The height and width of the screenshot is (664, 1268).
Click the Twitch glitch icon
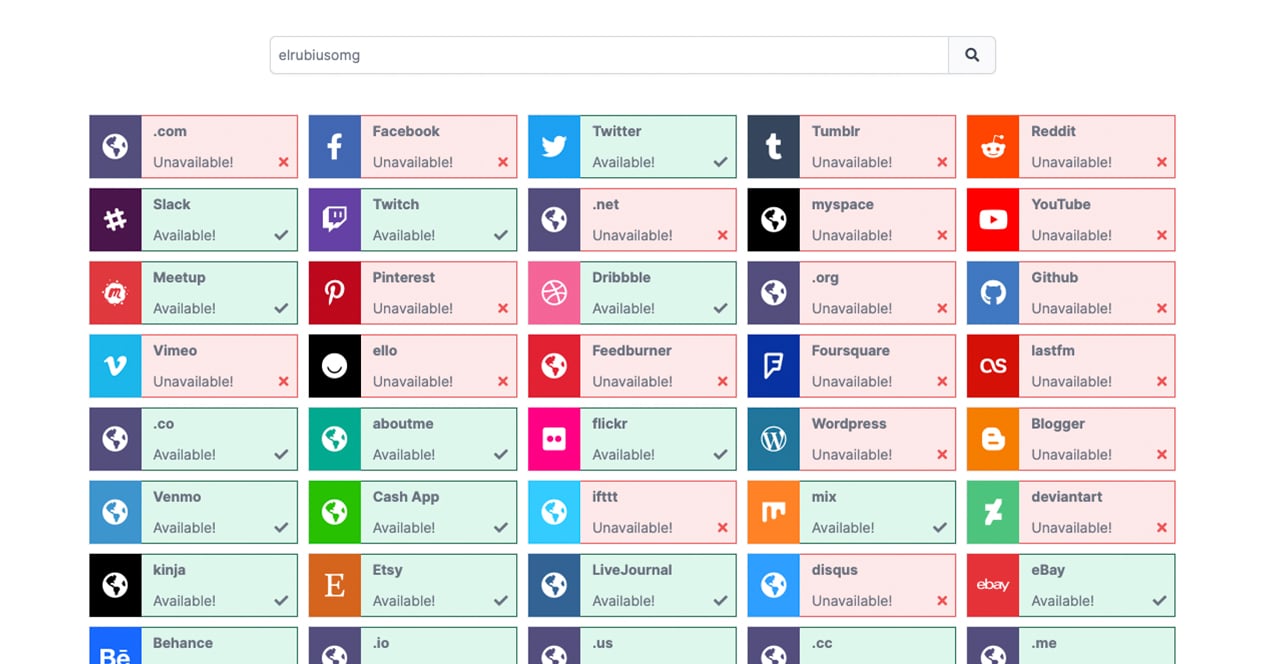tap(334, 219)
